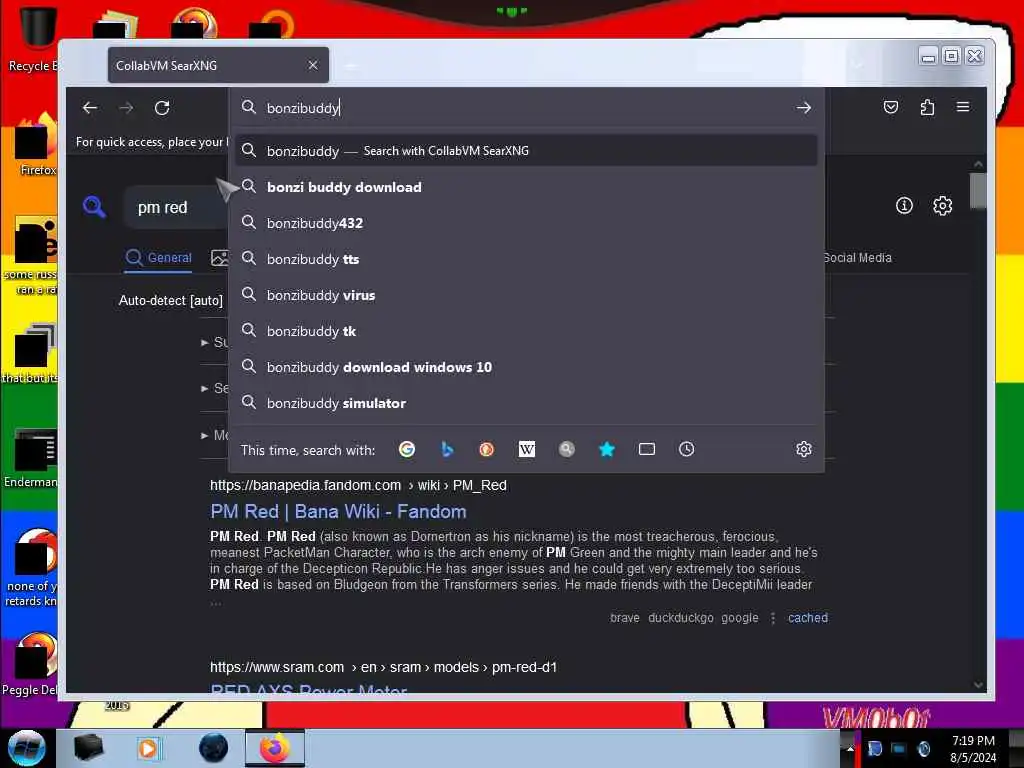Close the CollabVM SearXNG tab

(313, 65)
